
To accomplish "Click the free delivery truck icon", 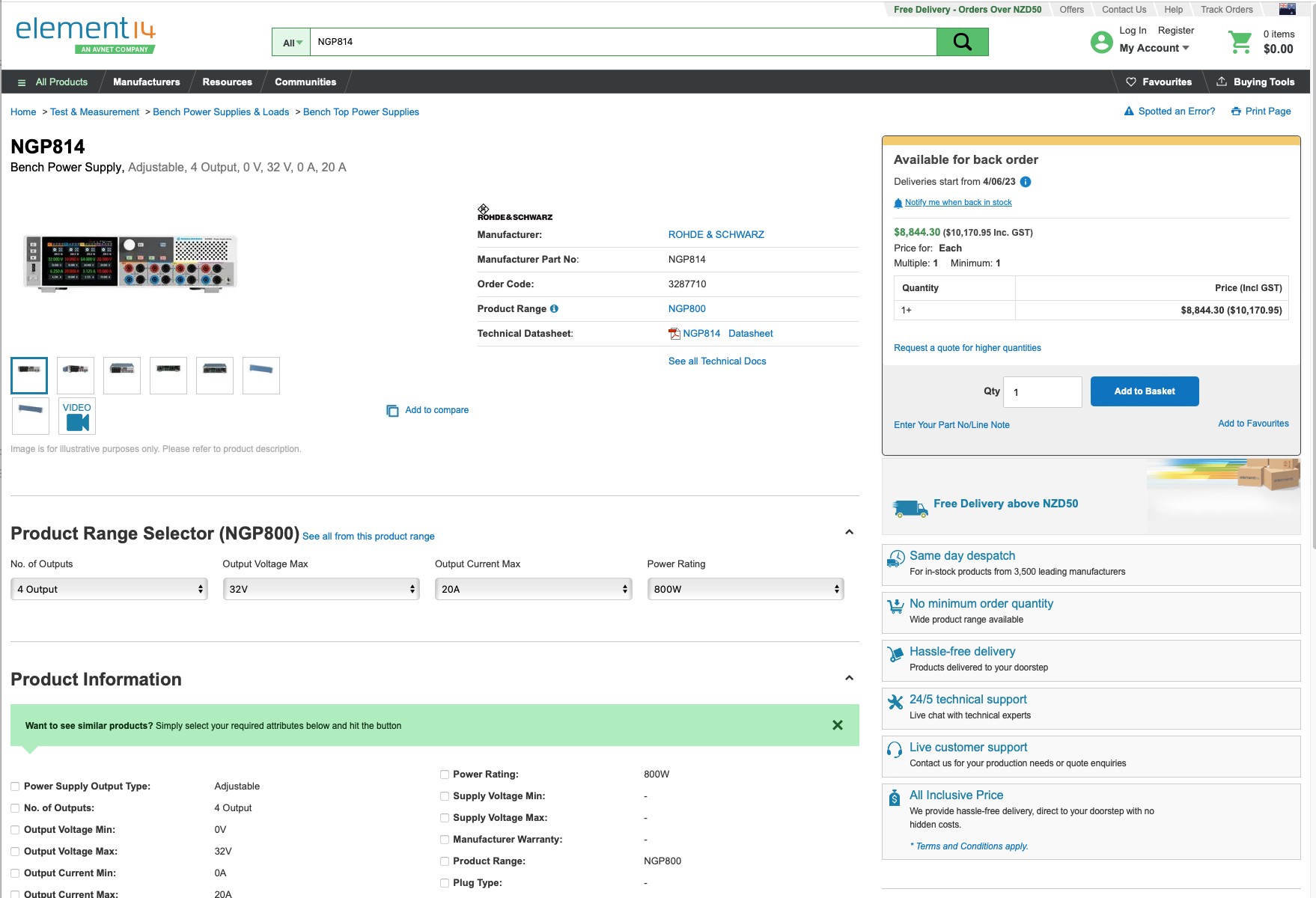I will click(x=910, y=509).
